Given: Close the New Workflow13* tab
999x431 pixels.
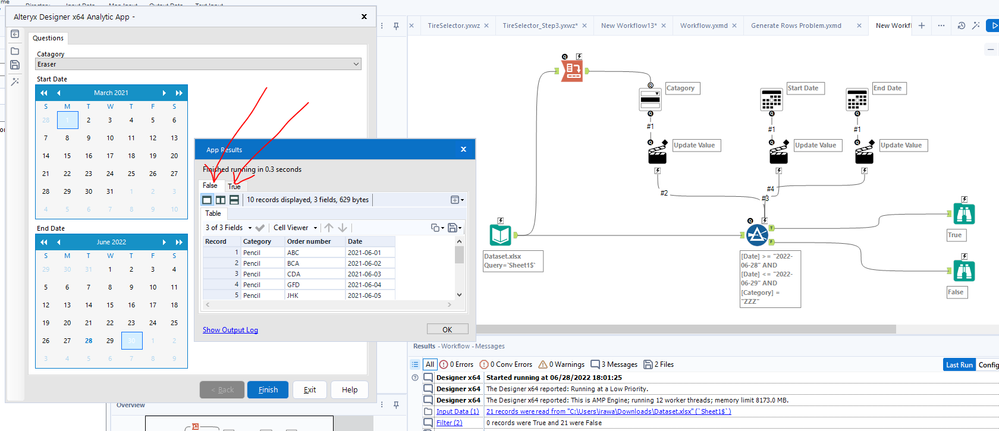Looking at the screenshot, I should tap(663, 26).
